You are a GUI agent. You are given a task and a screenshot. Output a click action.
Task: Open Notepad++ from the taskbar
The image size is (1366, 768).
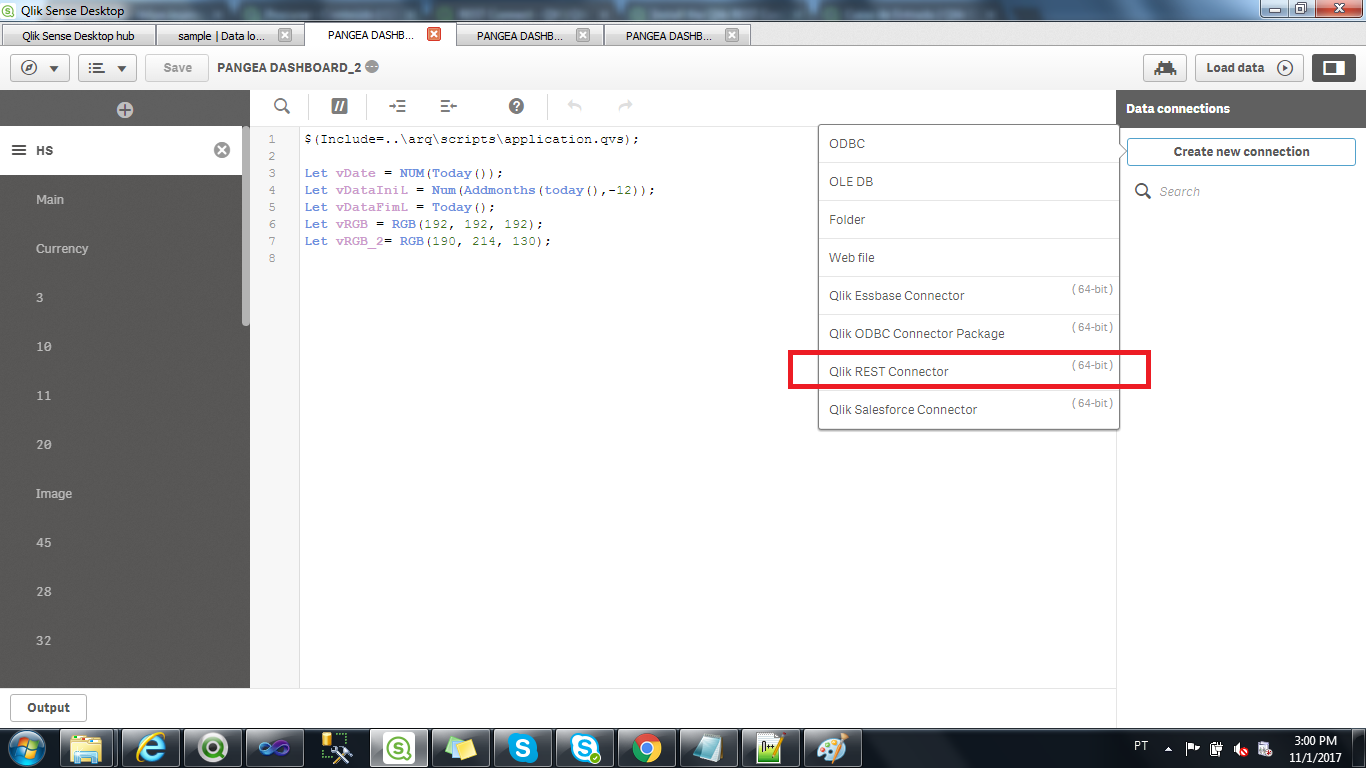(771, 748)
